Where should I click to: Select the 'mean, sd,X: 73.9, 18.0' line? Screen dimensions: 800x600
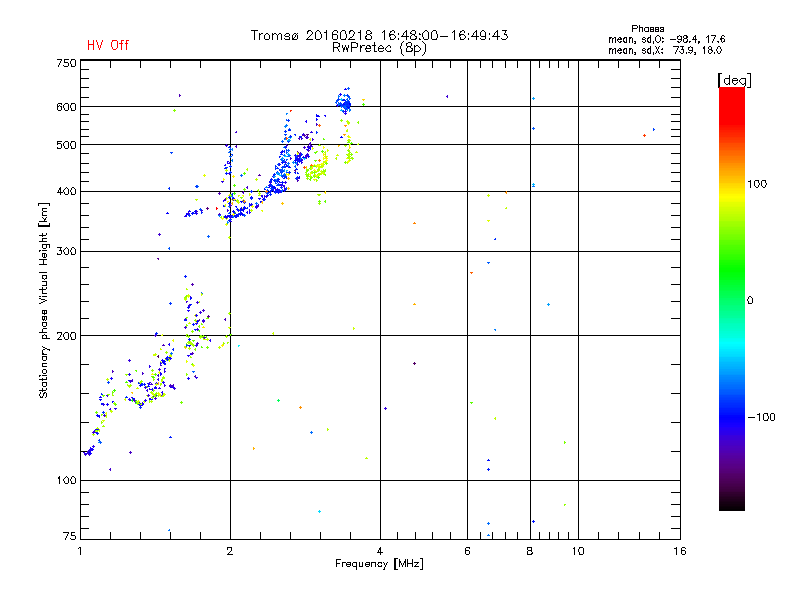click(x=665, y=50)
